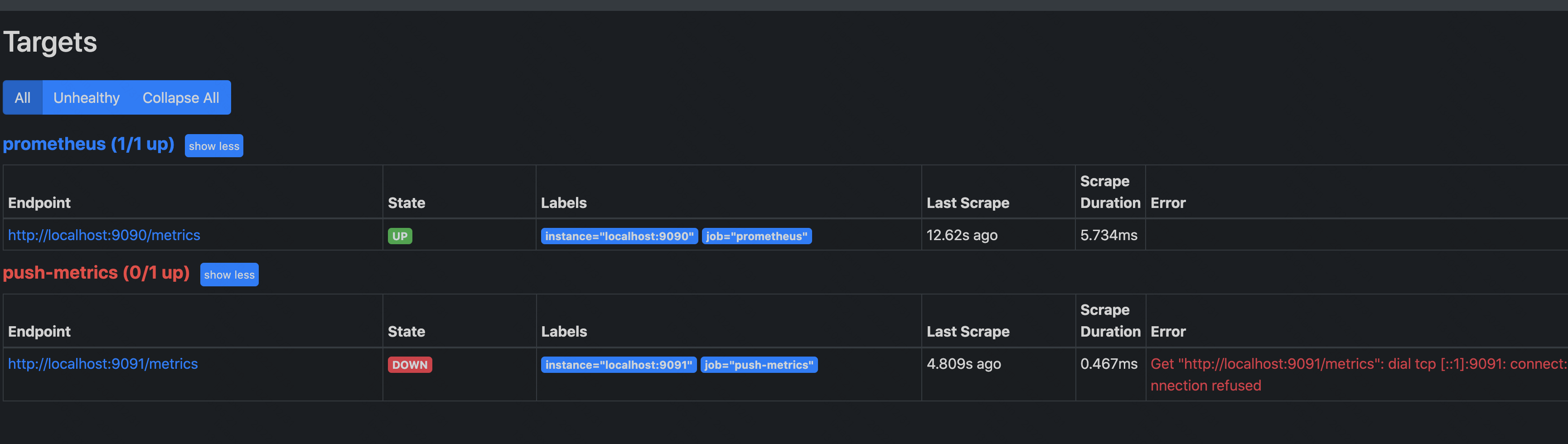The width and height of the screenshot is (1568, 444).
Task: Toggle Collapse All on the targets list
Action: (181, 97)
